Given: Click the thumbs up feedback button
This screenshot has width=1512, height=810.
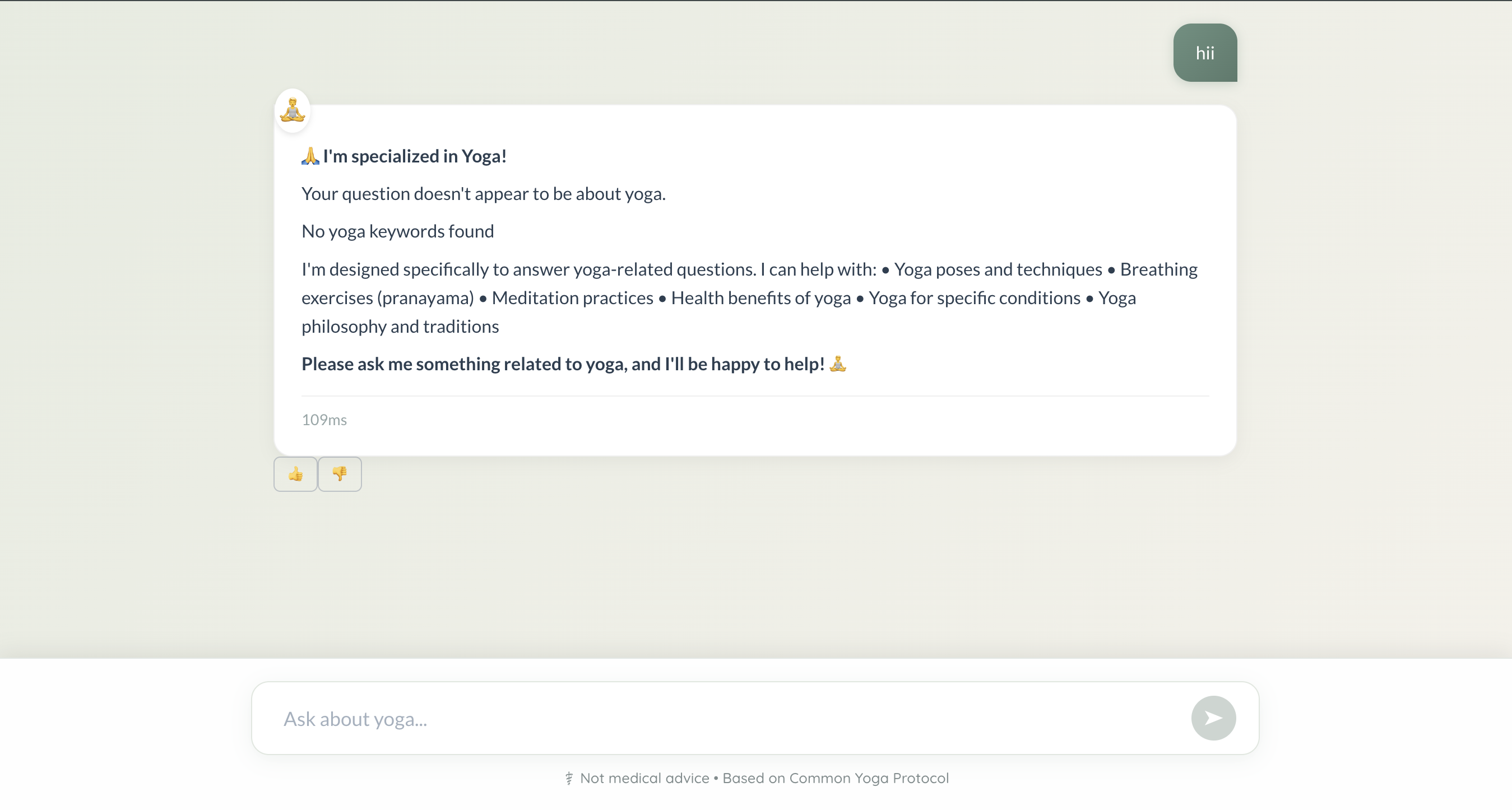Looking at the screenshot, I should [x=295, y=474].
